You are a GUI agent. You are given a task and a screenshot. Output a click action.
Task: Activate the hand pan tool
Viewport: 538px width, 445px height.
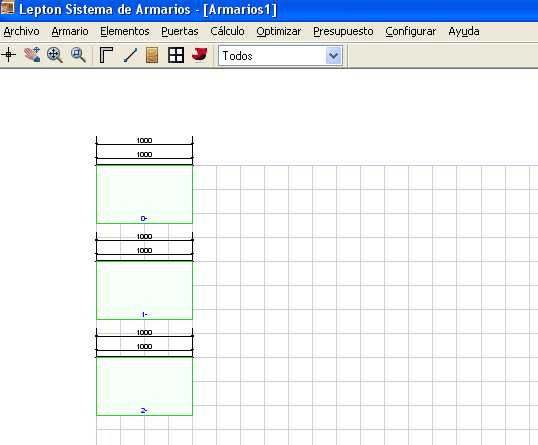click(32, 55)
